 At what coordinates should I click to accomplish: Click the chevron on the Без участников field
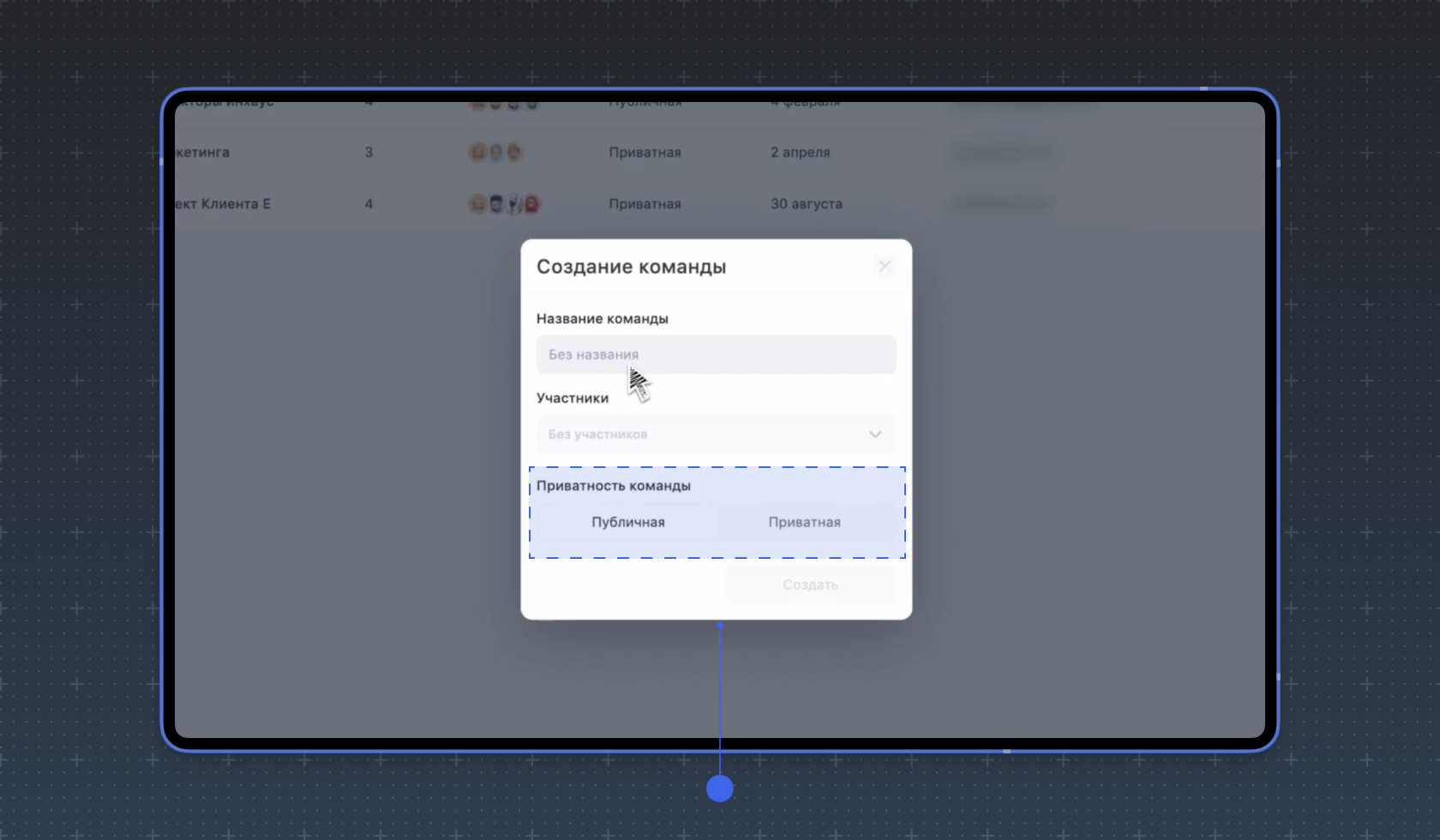(x=875, y=435)
